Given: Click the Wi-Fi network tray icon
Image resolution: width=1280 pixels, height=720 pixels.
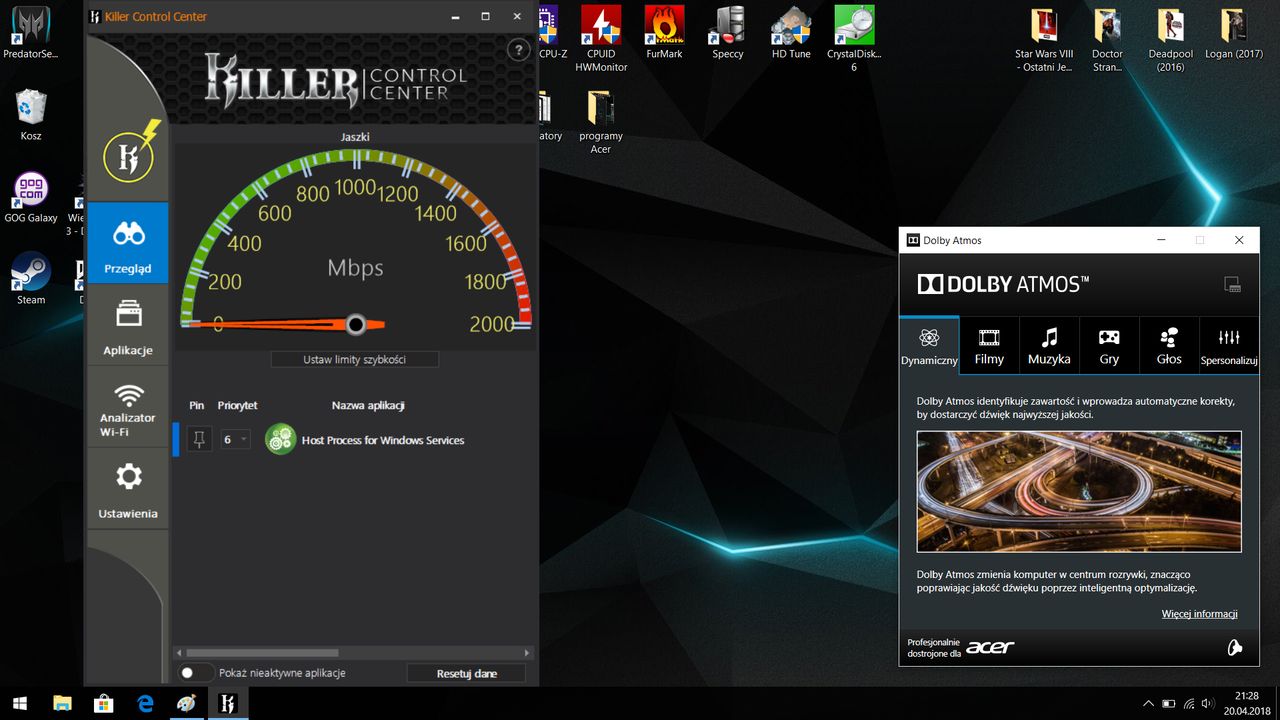Looking at the screenshot, I should click(1188, 704).
